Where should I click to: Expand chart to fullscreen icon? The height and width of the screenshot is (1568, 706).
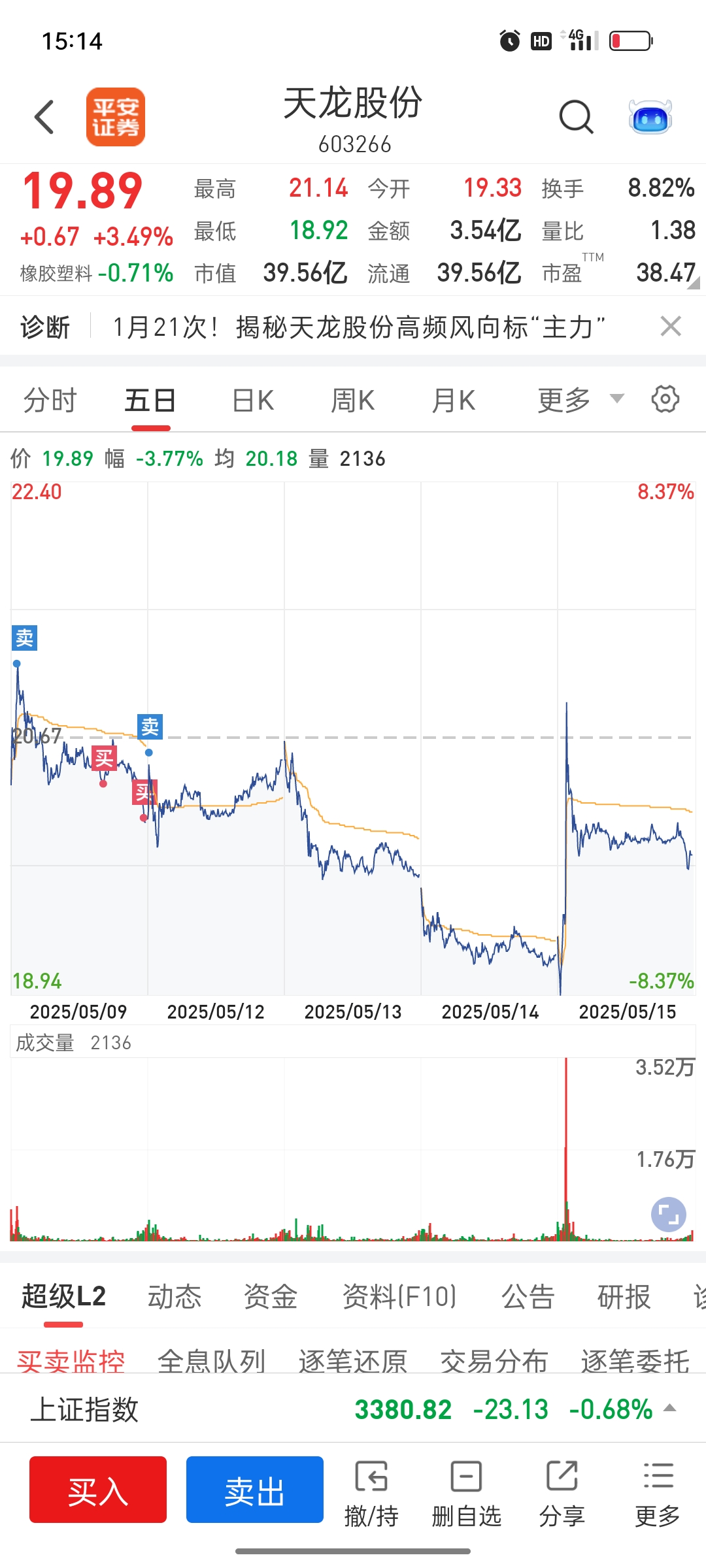point(669,1215)
